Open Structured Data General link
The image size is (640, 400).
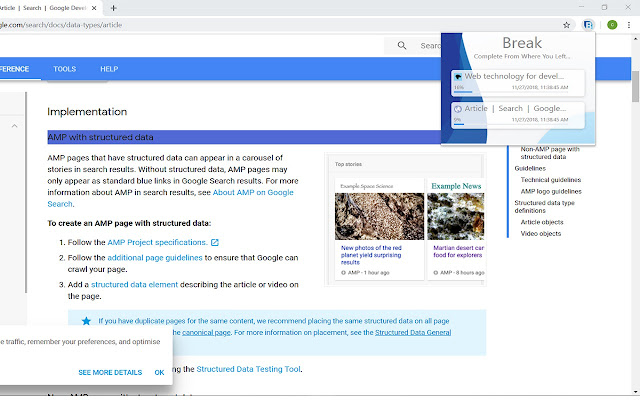pos(413,333)
